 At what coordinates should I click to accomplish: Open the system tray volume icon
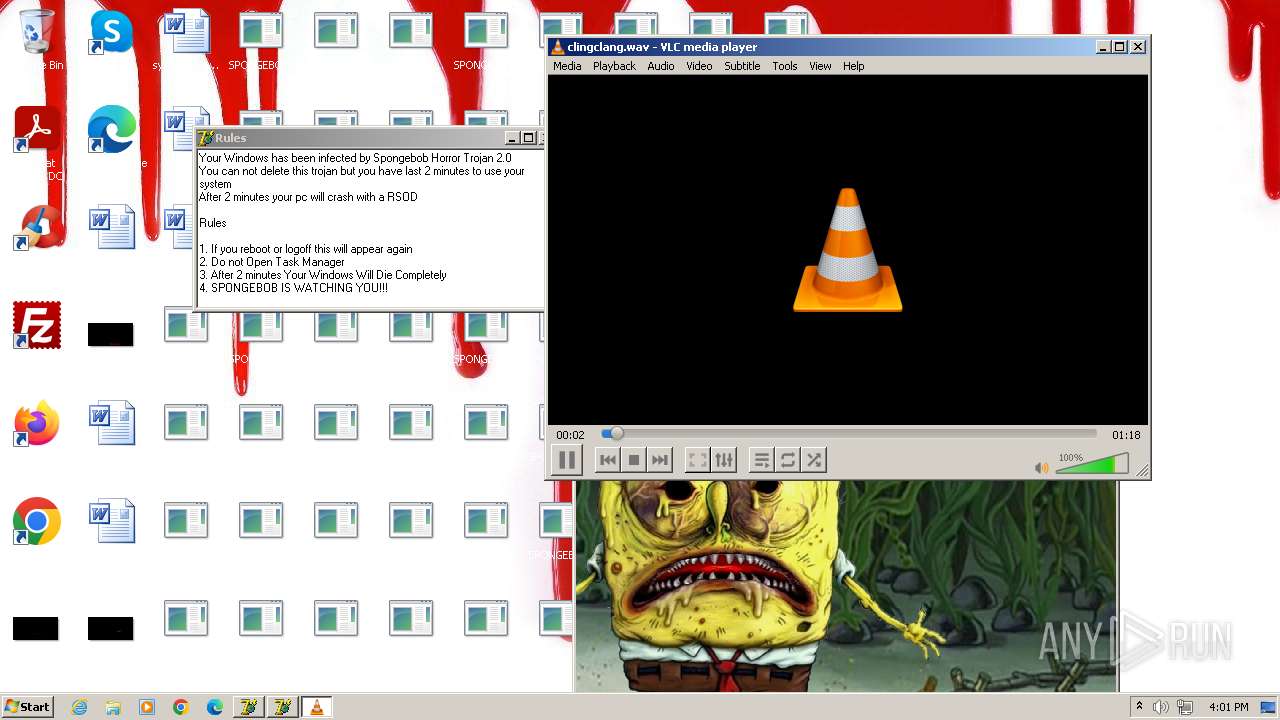(1161, 707)
